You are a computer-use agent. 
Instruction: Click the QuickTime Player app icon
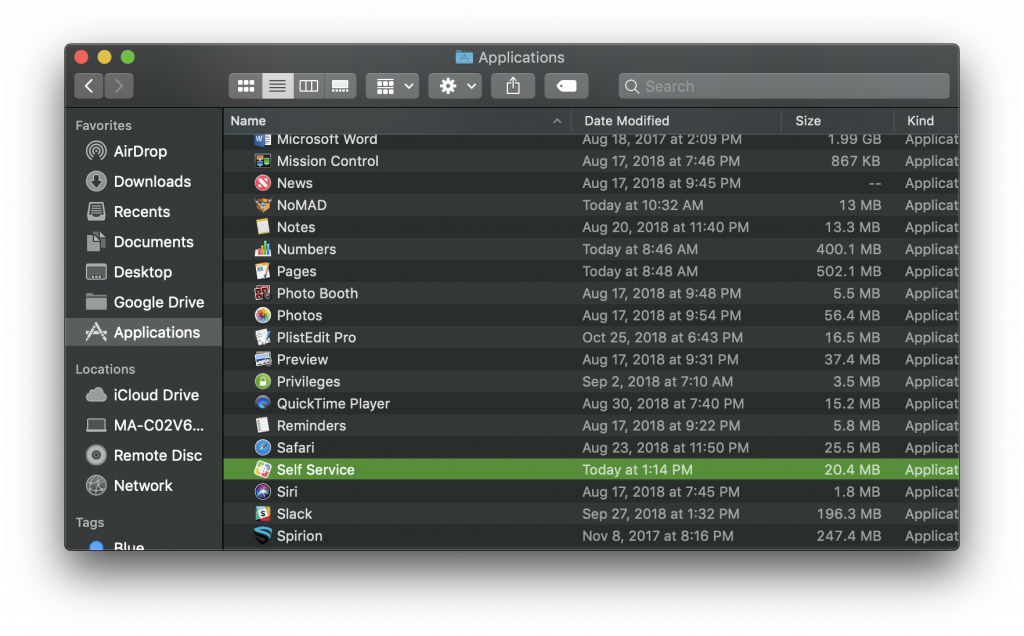point(263,404)
